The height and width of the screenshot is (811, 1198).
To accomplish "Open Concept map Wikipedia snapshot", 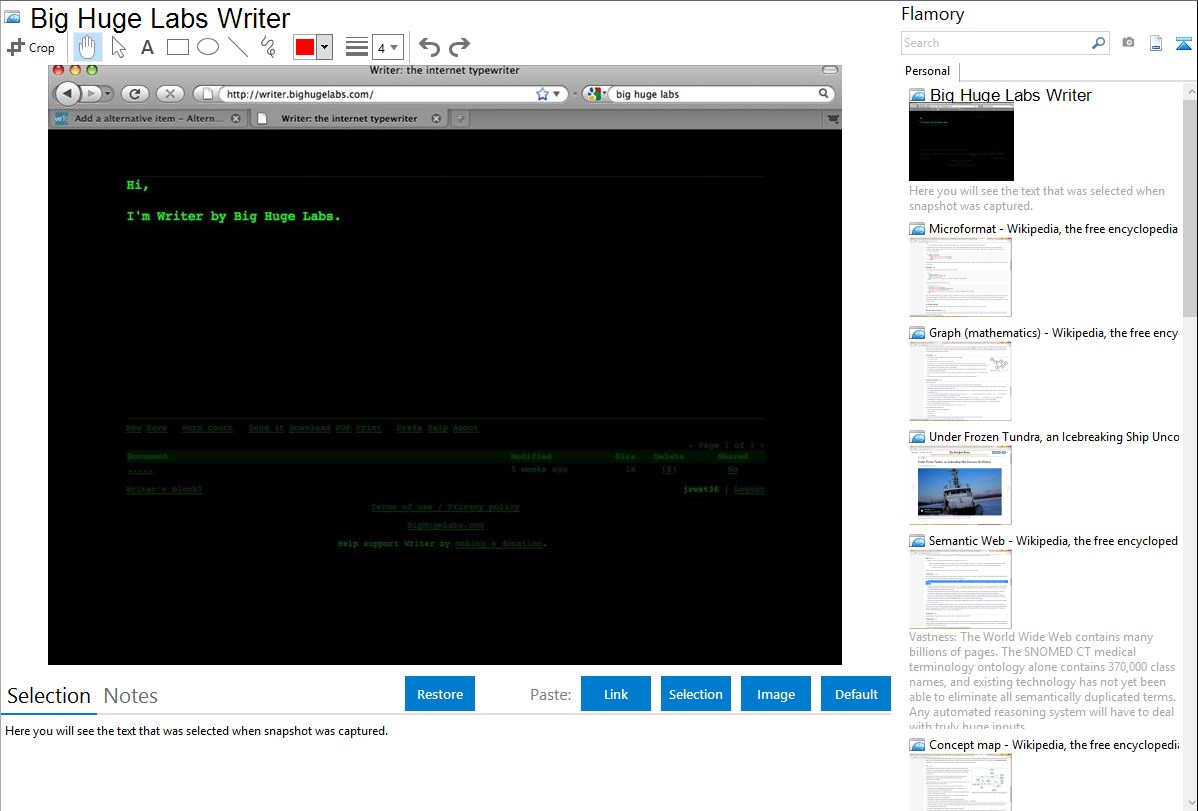I will click(1053, 744).
